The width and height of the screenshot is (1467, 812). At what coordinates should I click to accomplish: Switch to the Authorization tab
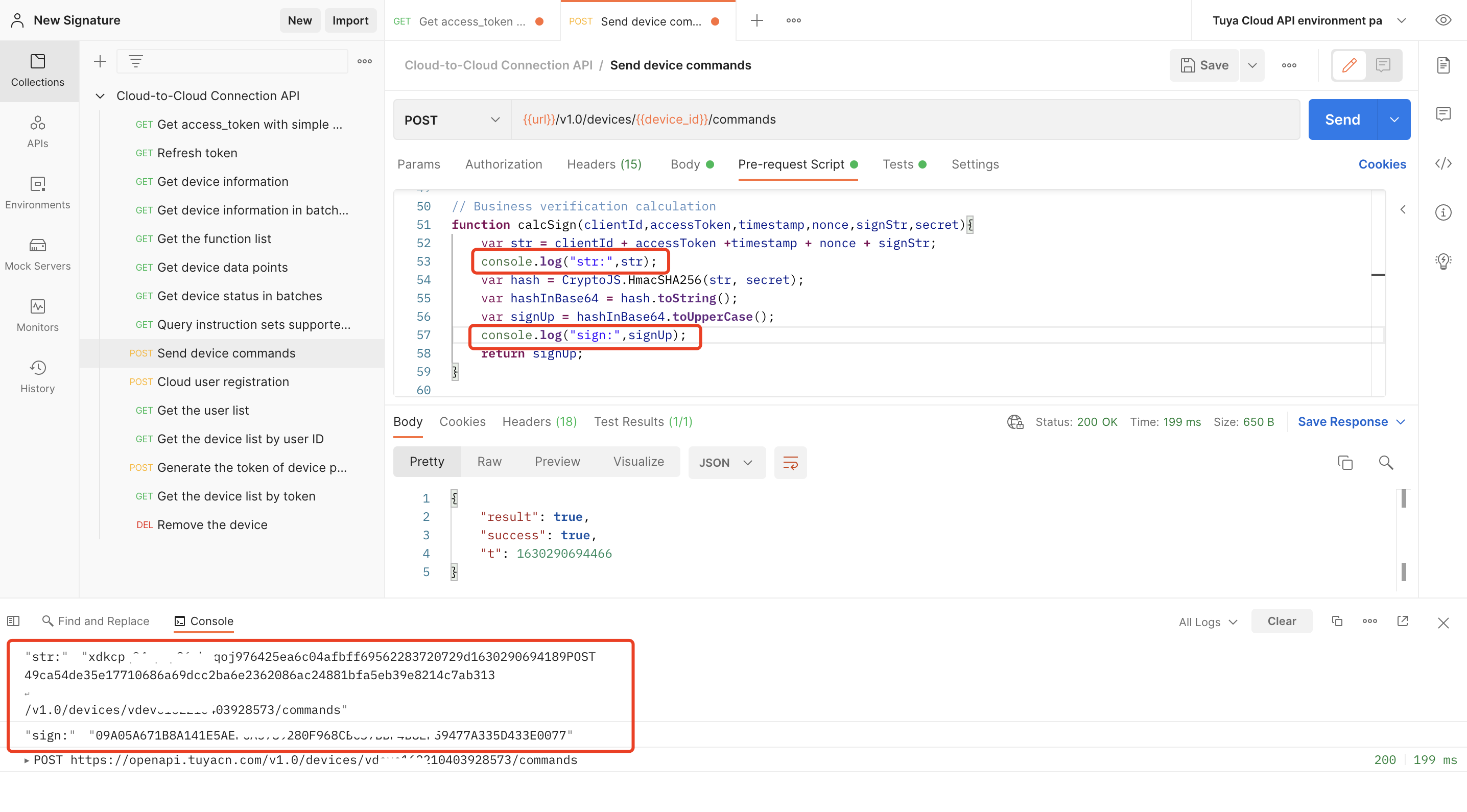(x=504, y=164)
